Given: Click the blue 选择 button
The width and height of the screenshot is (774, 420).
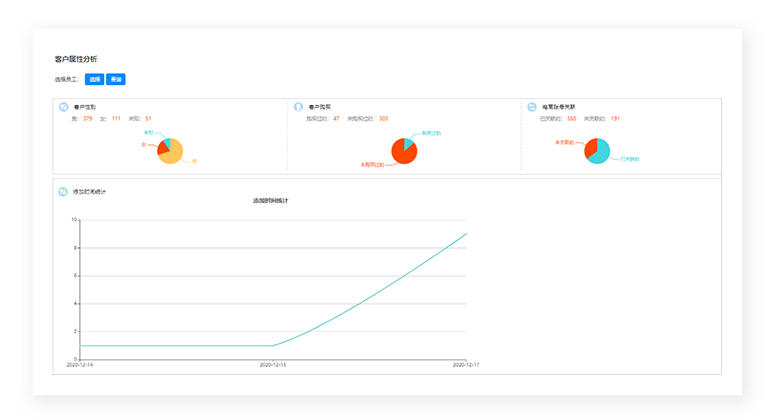Looking at the screenshot, I should (x=94, y=79).
